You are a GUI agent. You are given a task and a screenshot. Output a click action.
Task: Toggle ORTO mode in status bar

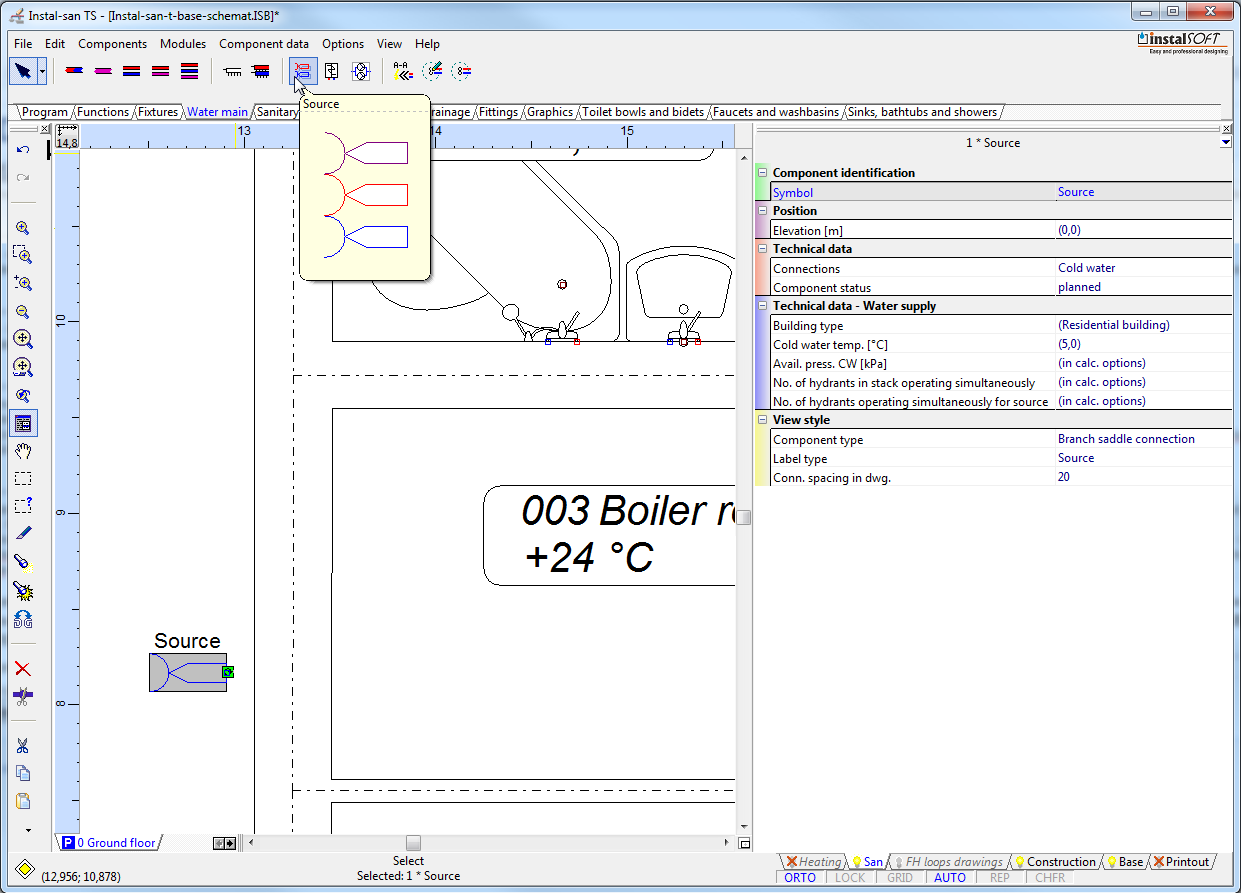pyautogui.click(x=800, y=878)
